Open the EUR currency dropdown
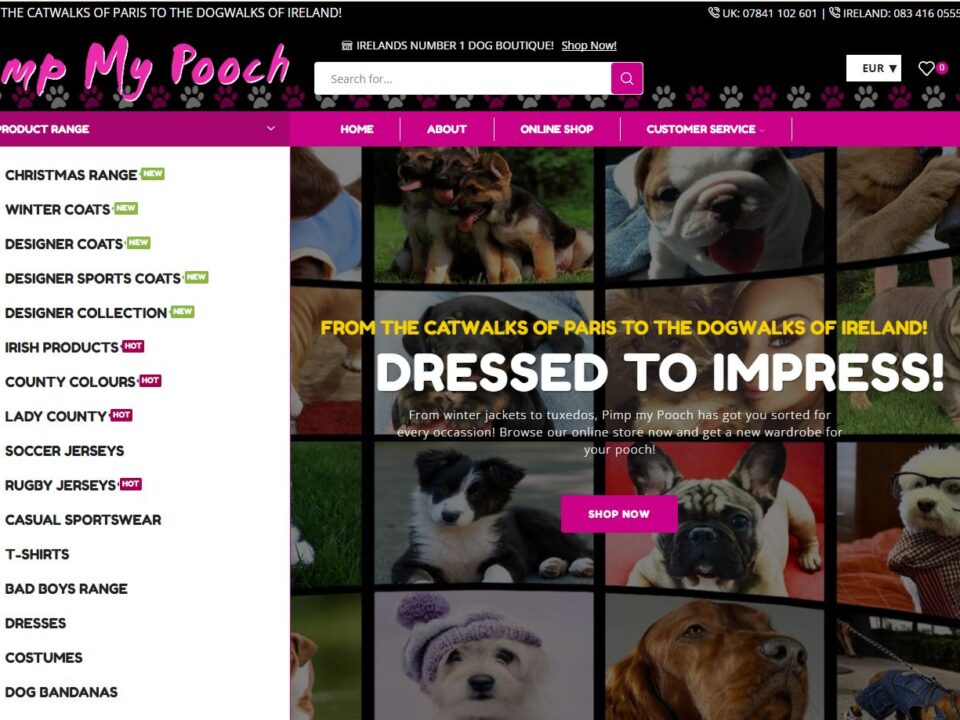This screenshot has width=960, height=720. [x=874, y=68]
